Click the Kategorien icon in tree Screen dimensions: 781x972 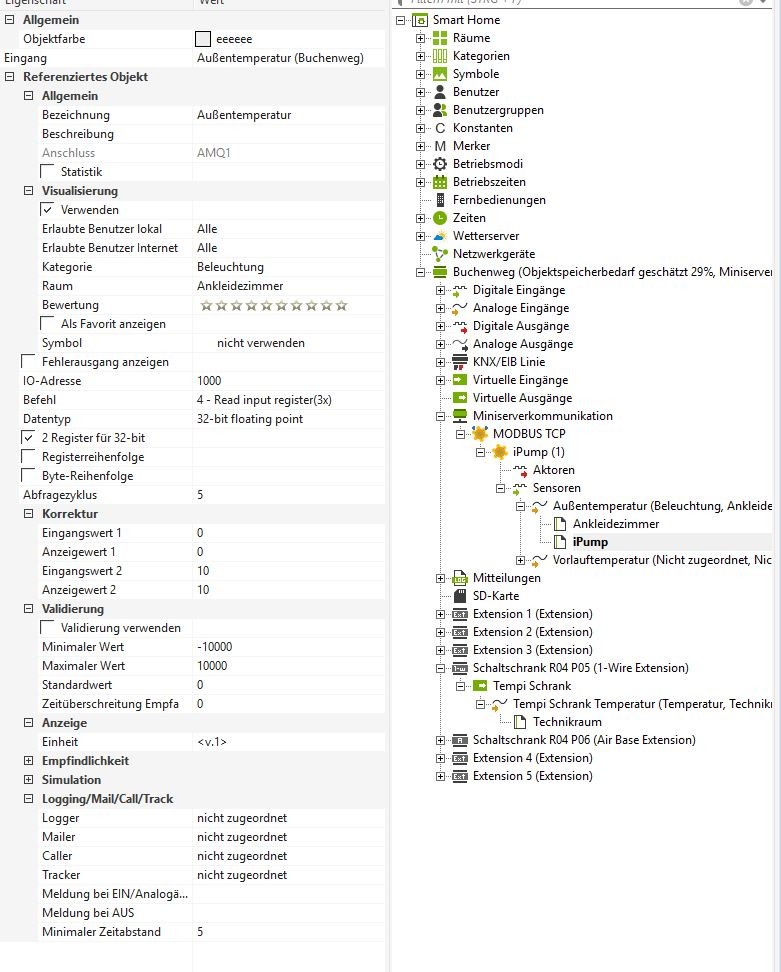pos(439,56)
